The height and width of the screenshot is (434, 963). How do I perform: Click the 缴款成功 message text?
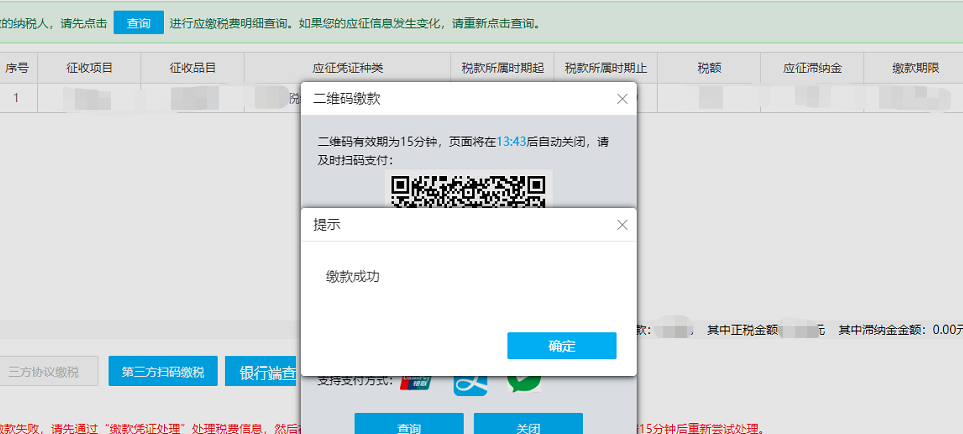[x=353, y=277]
